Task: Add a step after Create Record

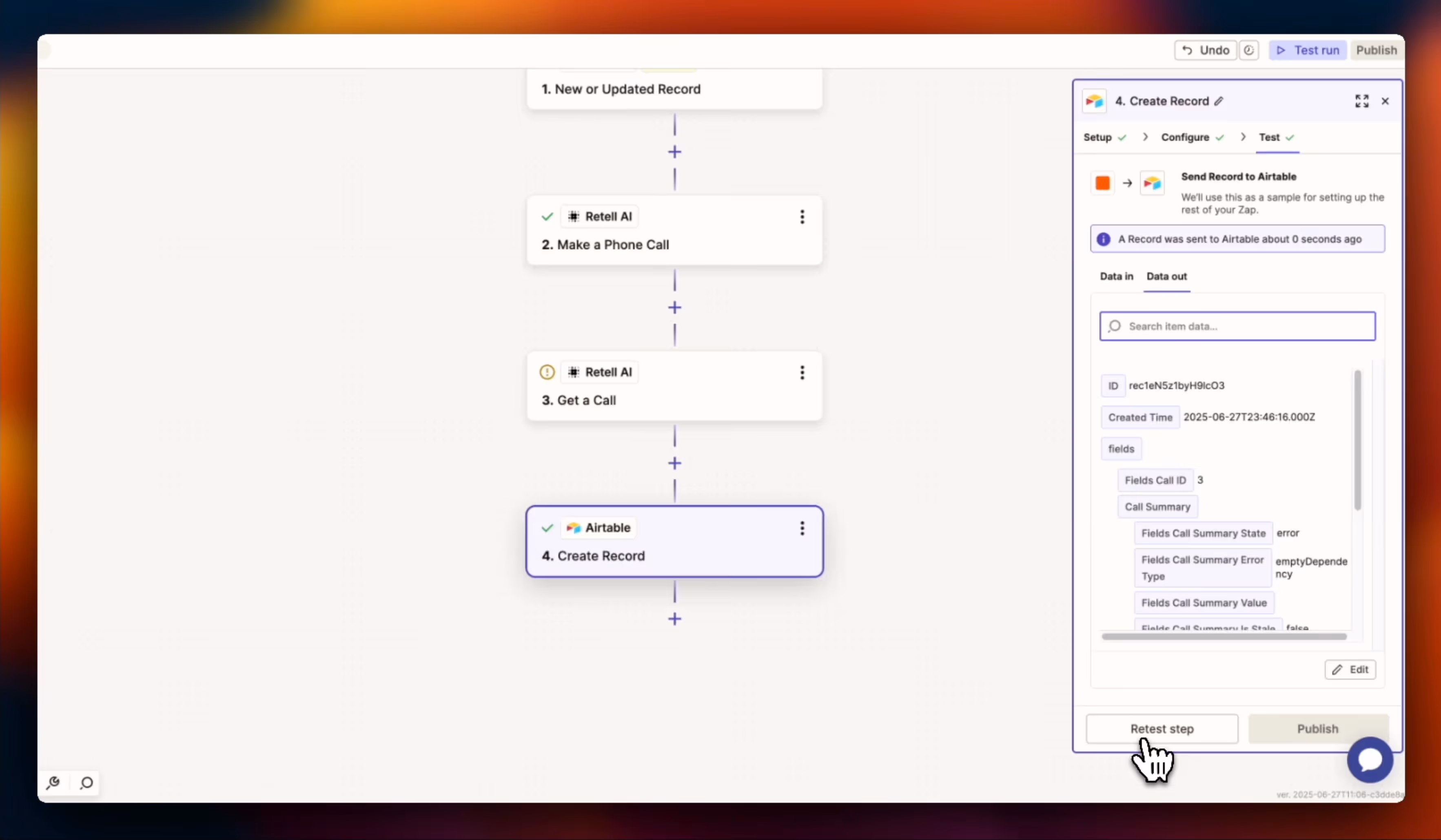Action: coord(675,619)
